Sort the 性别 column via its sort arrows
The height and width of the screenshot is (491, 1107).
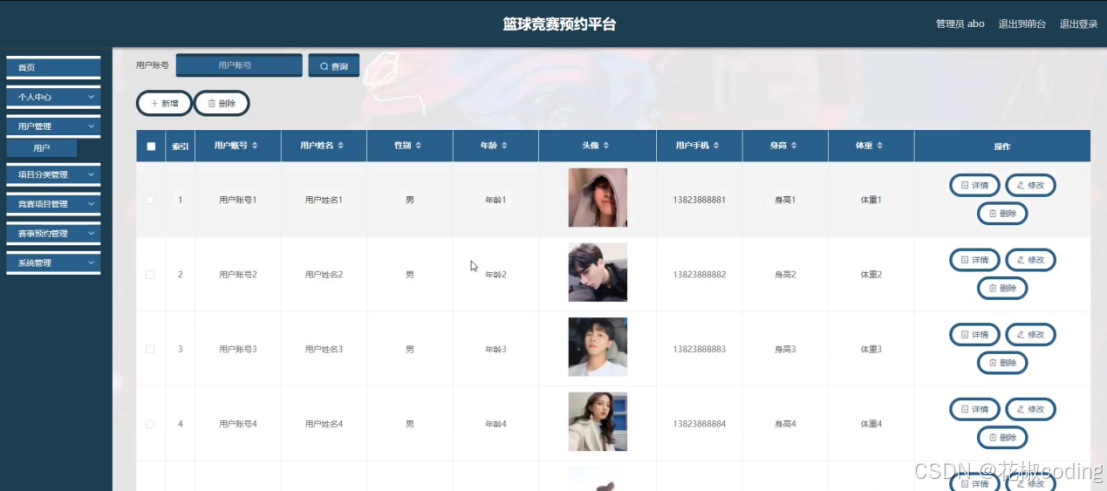pos(418,146)
